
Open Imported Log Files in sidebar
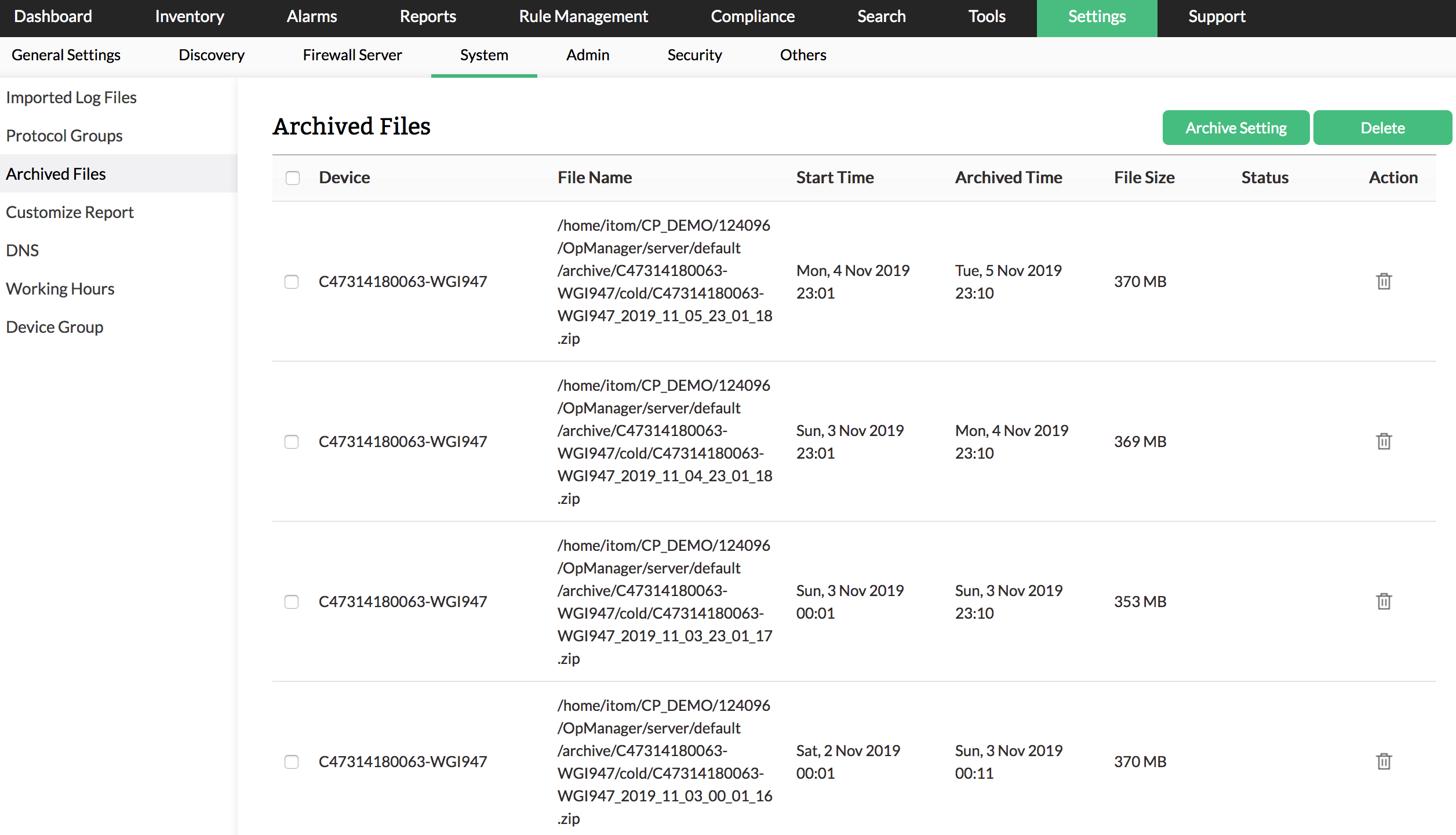coord(71,97)
